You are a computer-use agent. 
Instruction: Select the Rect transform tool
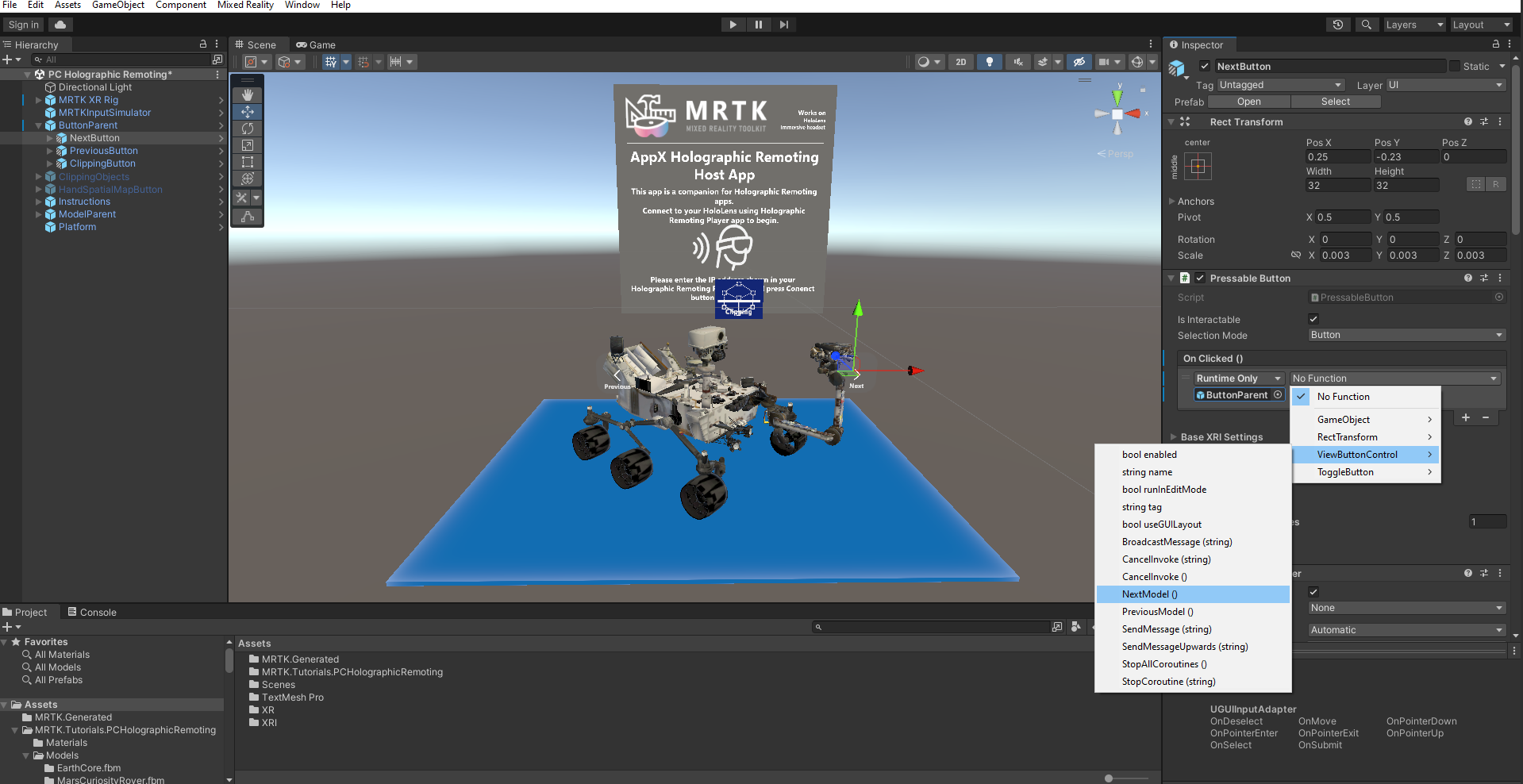[247, 162]
